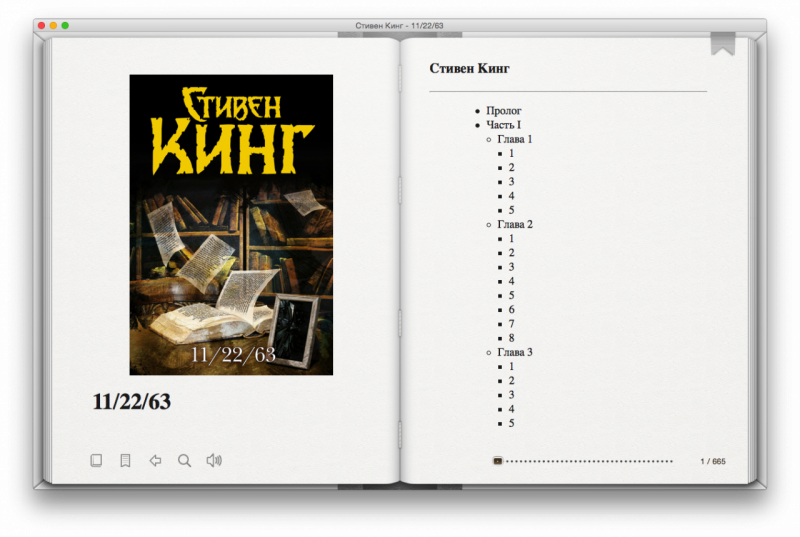The width and height of the screenshot is (800, 537).
Task: Click the Стивен Кинг heading on right page
Action: pyautogui.click(x=469, y=68)
